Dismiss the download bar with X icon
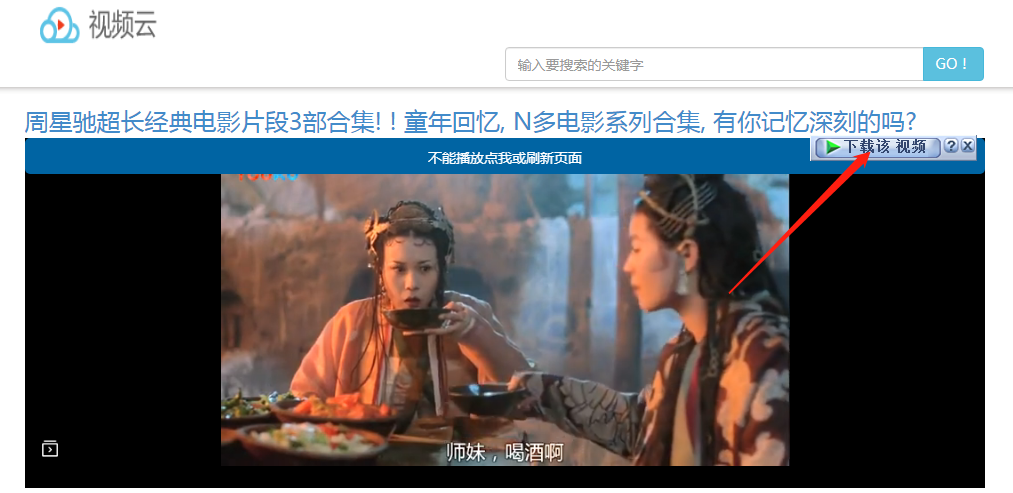Screen dimensions: 1013x493 967,146
